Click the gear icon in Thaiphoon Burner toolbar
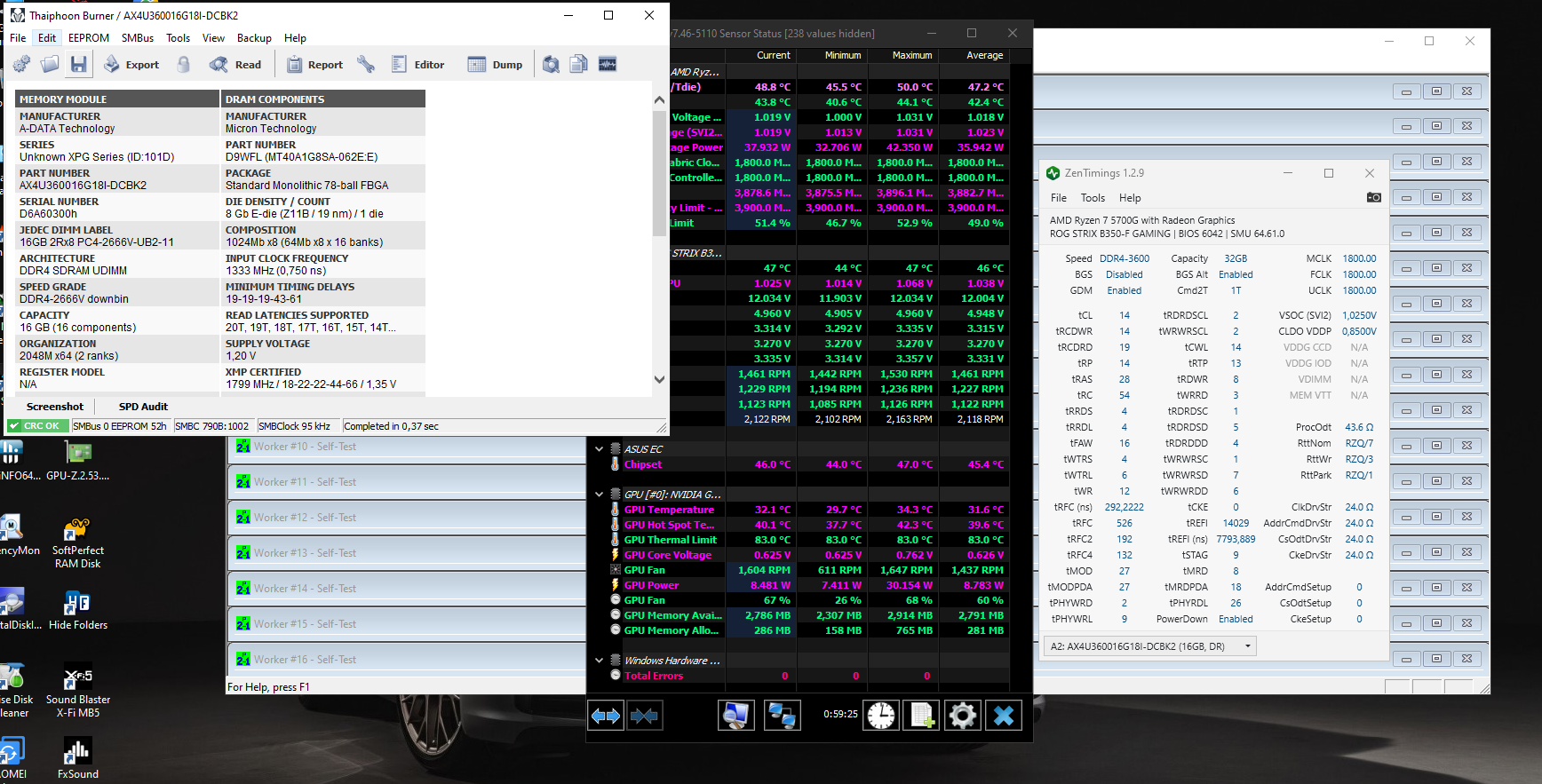Image resolution: width=1542 pixels, height=784 pixels. point(22,64)
